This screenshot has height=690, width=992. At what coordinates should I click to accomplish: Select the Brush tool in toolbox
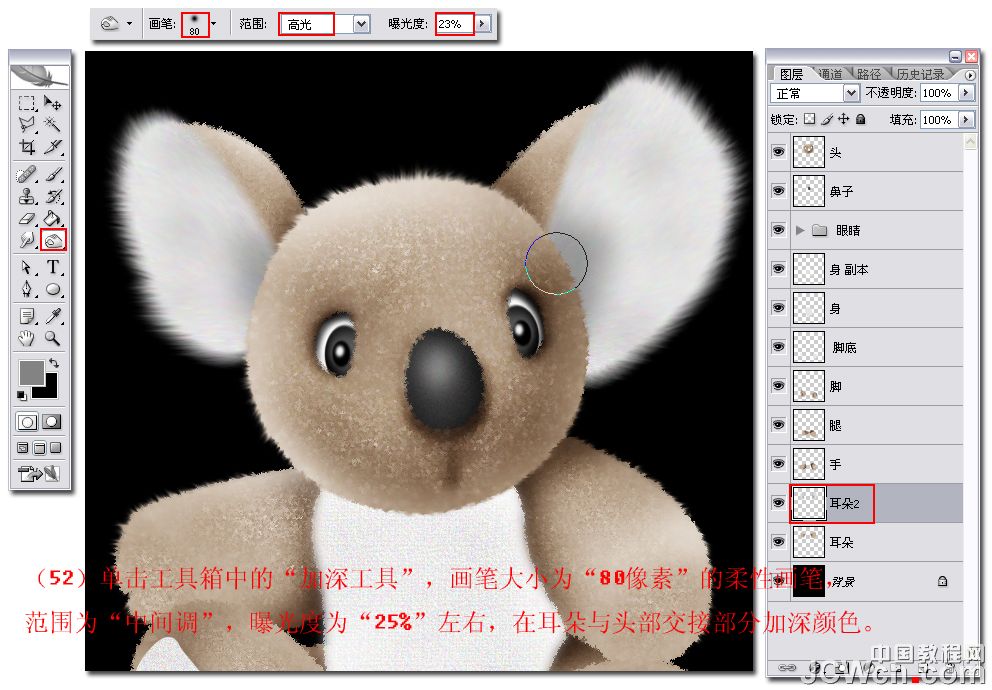53,175
